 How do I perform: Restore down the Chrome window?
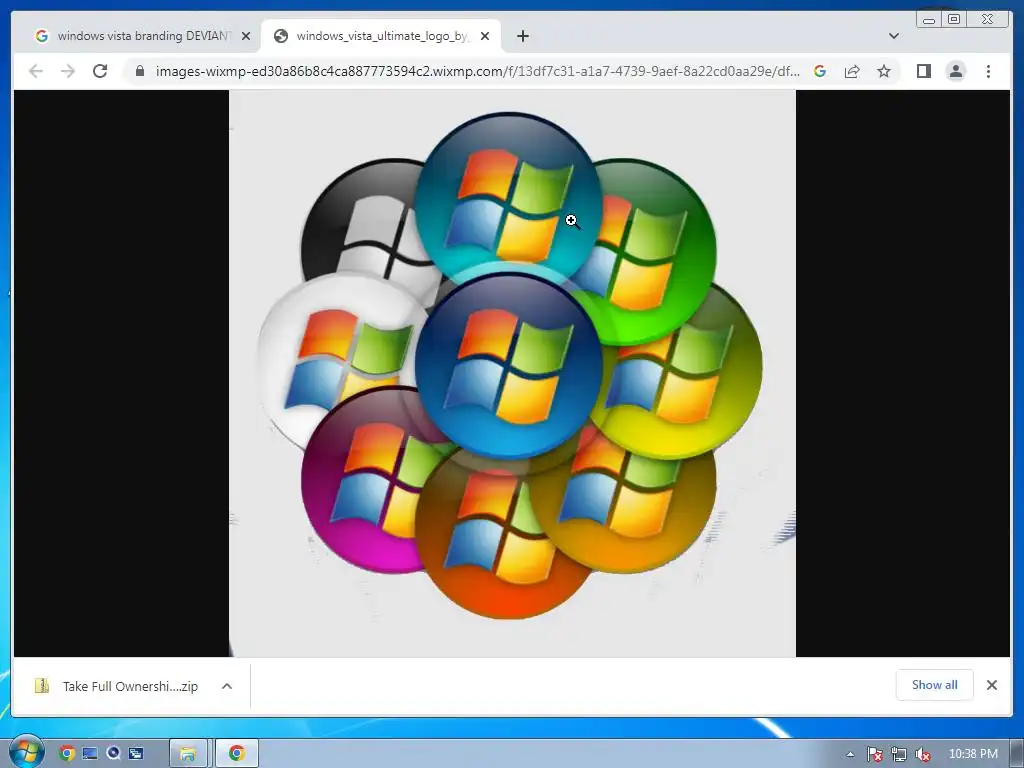click(x=953, y=20)
